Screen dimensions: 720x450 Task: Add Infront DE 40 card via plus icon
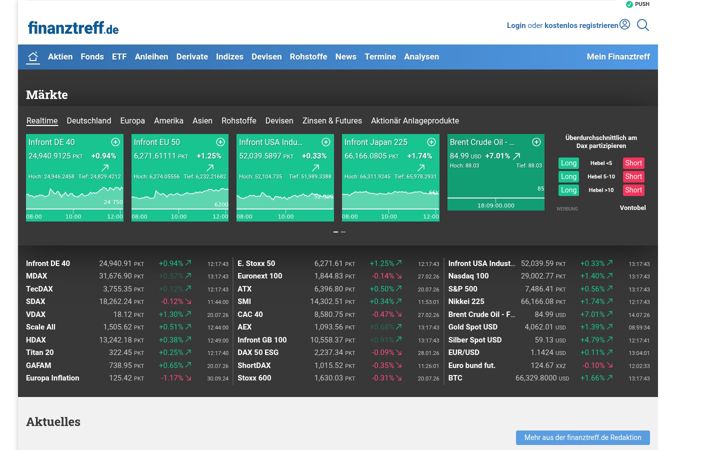pos(115,142)
